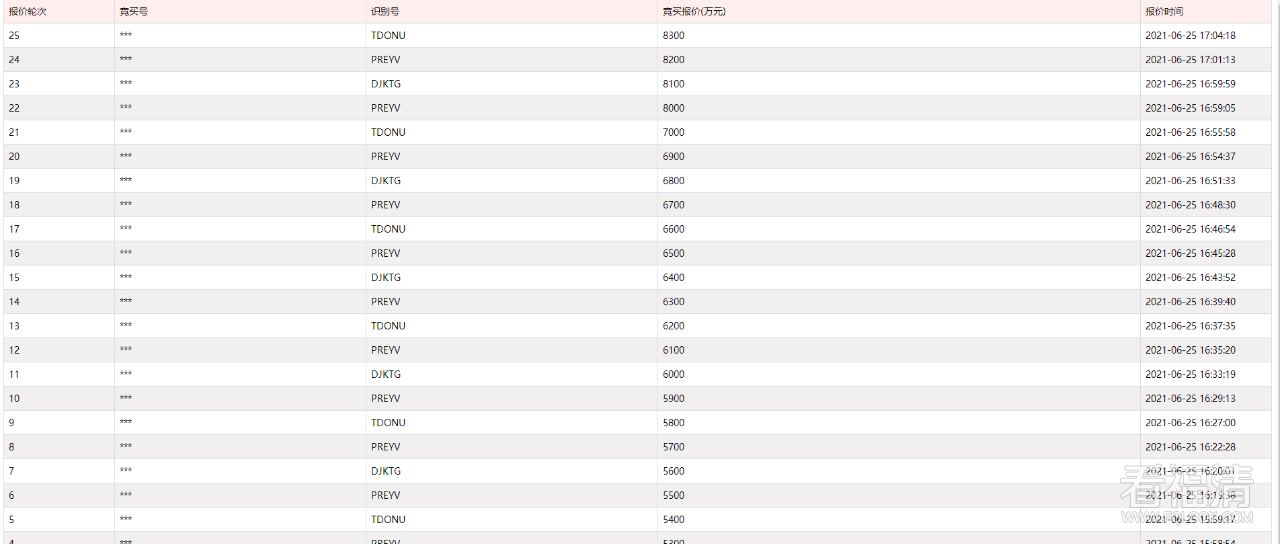The height and width of the screenshot is (544, 1280).
Task: Click round number 15 in first column
Action: pos(14,278)
